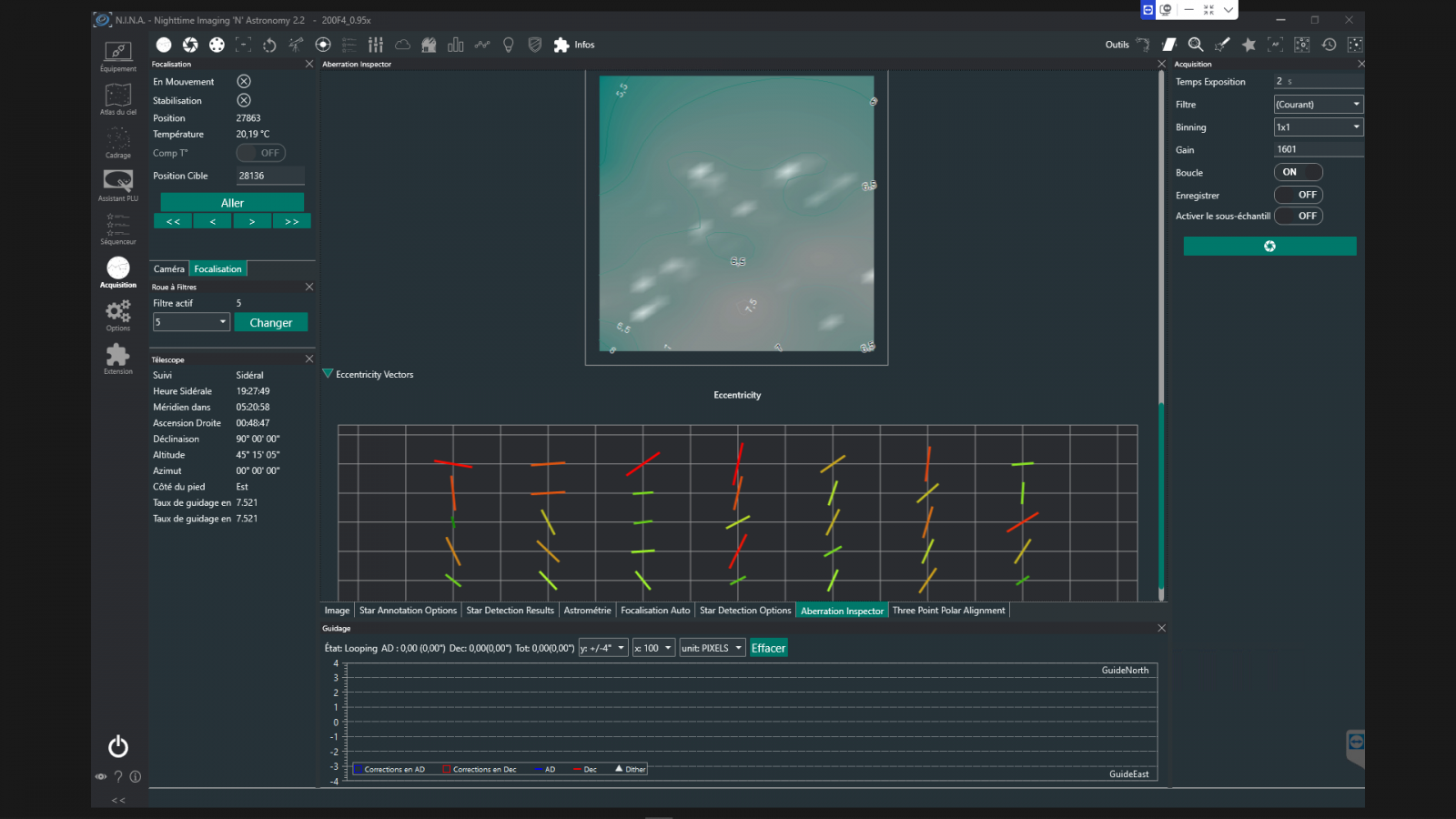This screenshot has height=819, width=1456.
Task: Open the Filtre (Courant) dropdown
Action: pyautogui.click(x=1319, y=105)
